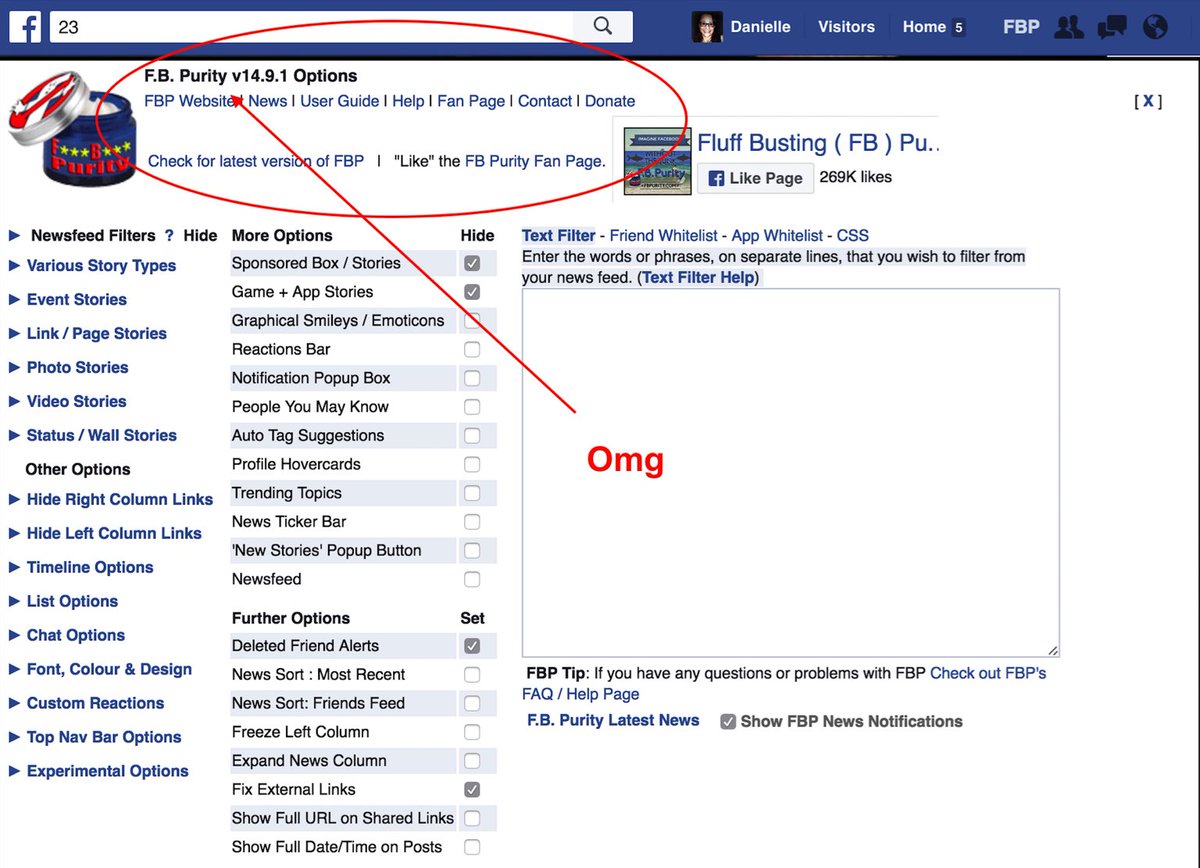Click inside the text filter textarea
The image size is (1200, 868).
[791, 473]
